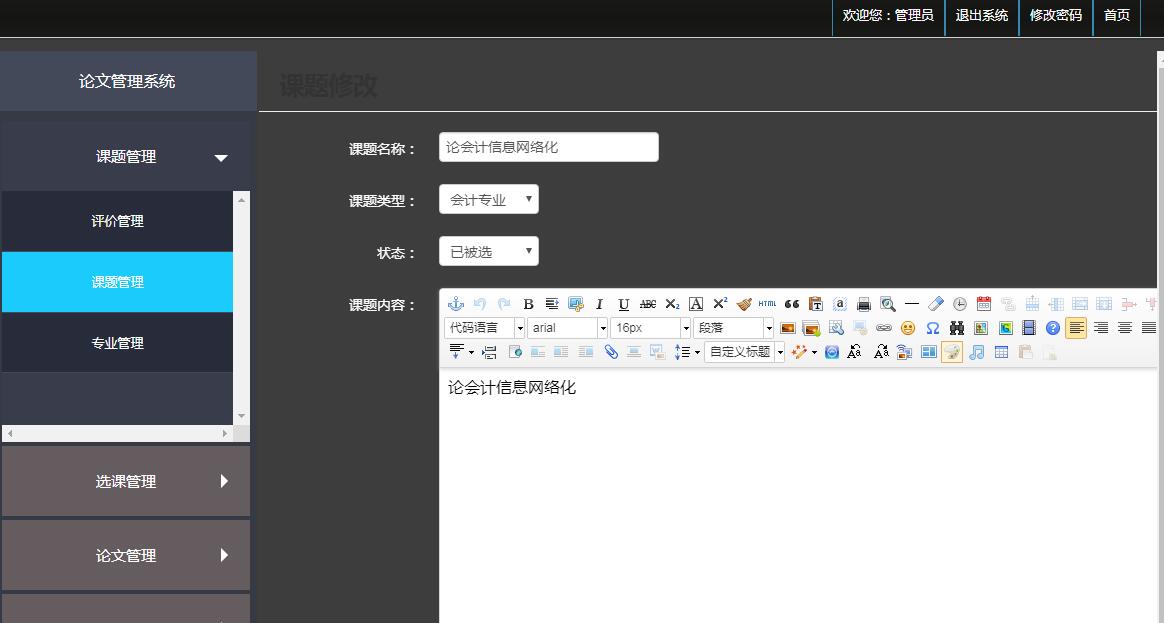Click the 退出系统 link in the header

pos(981,15)
